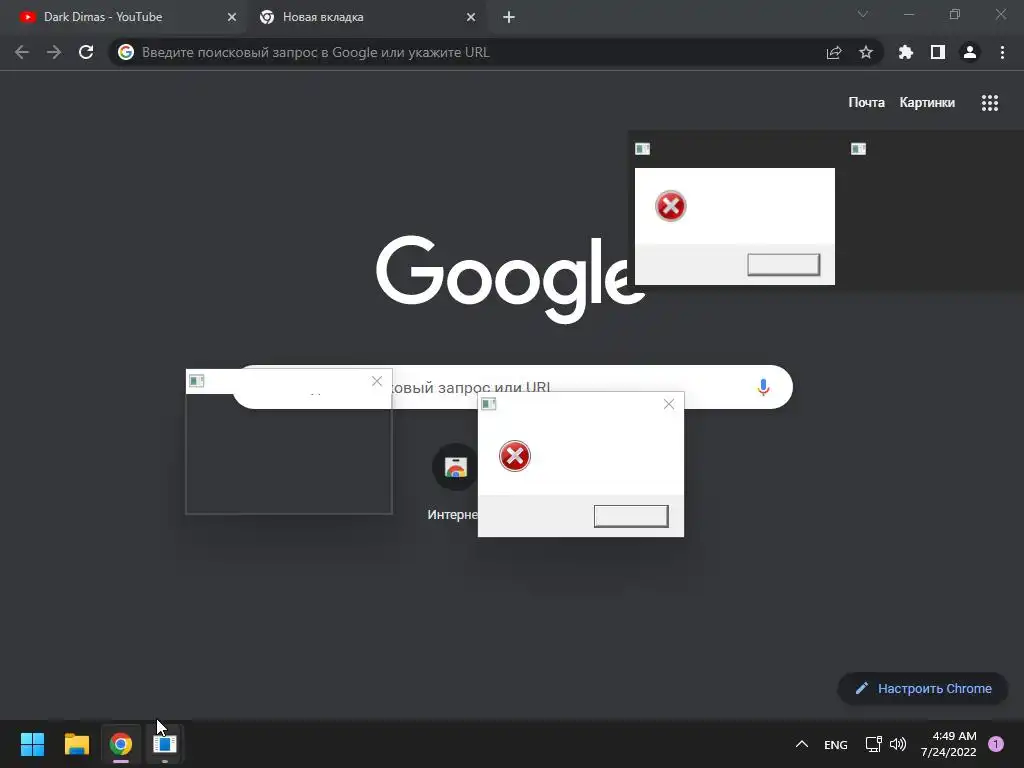Open the notification badge
1024x768 pixels.
click(996, 744)
